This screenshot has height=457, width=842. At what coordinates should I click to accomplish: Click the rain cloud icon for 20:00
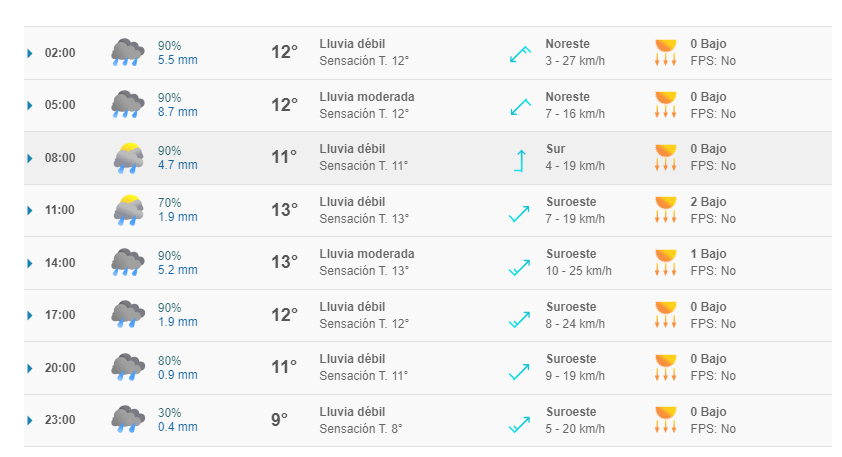pyautogui.click(x=127, y=367)
